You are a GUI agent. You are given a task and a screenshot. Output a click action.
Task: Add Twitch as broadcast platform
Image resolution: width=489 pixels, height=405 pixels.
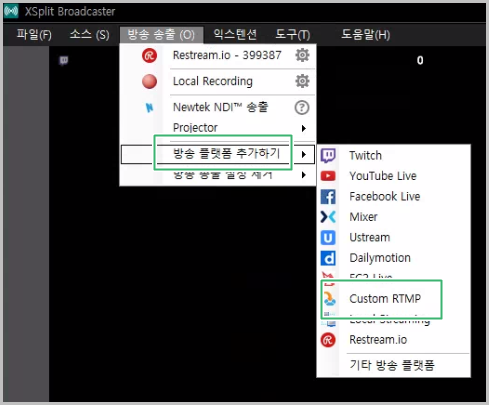click(x=365, y=155)
